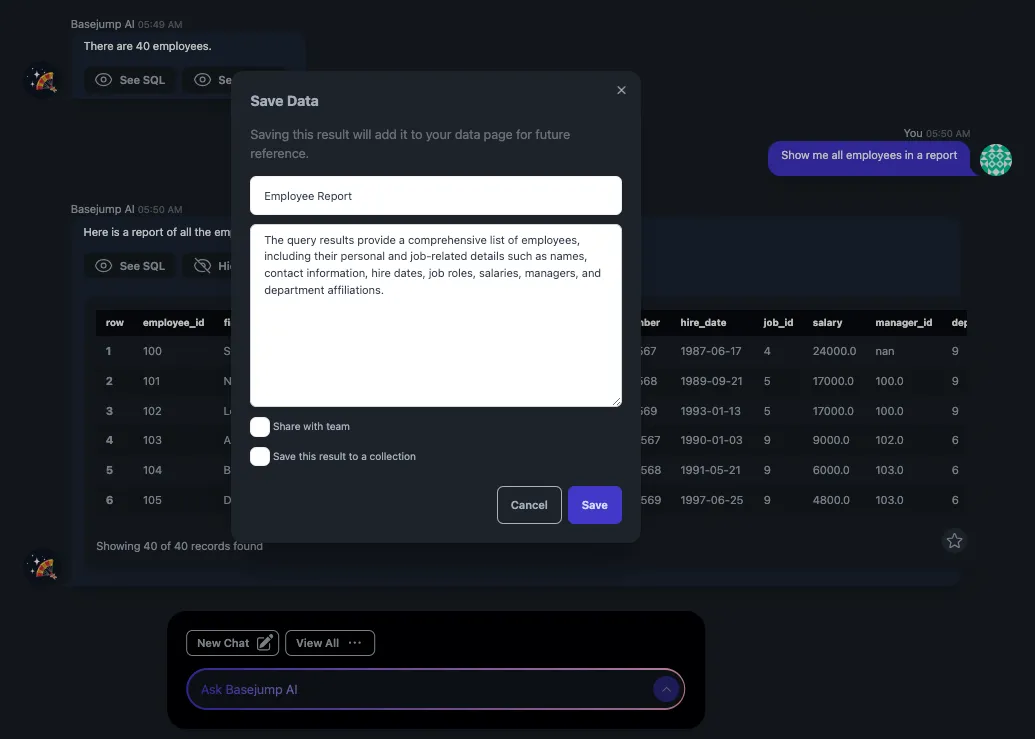Click salary cell 24000.0
This screenshot has width=1035, height=739.
coord(834,351)
